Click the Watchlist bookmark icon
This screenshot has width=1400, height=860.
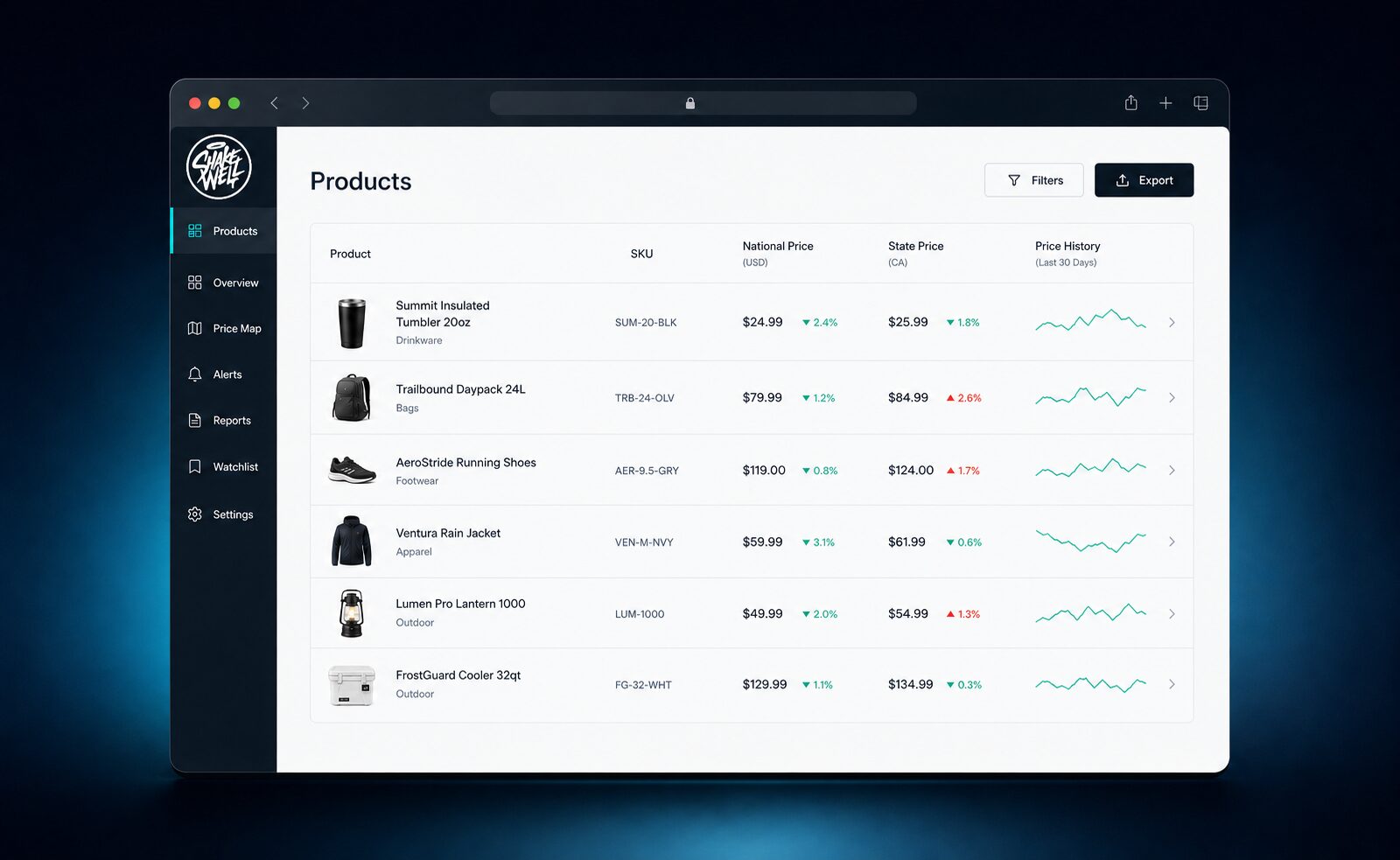195,467
